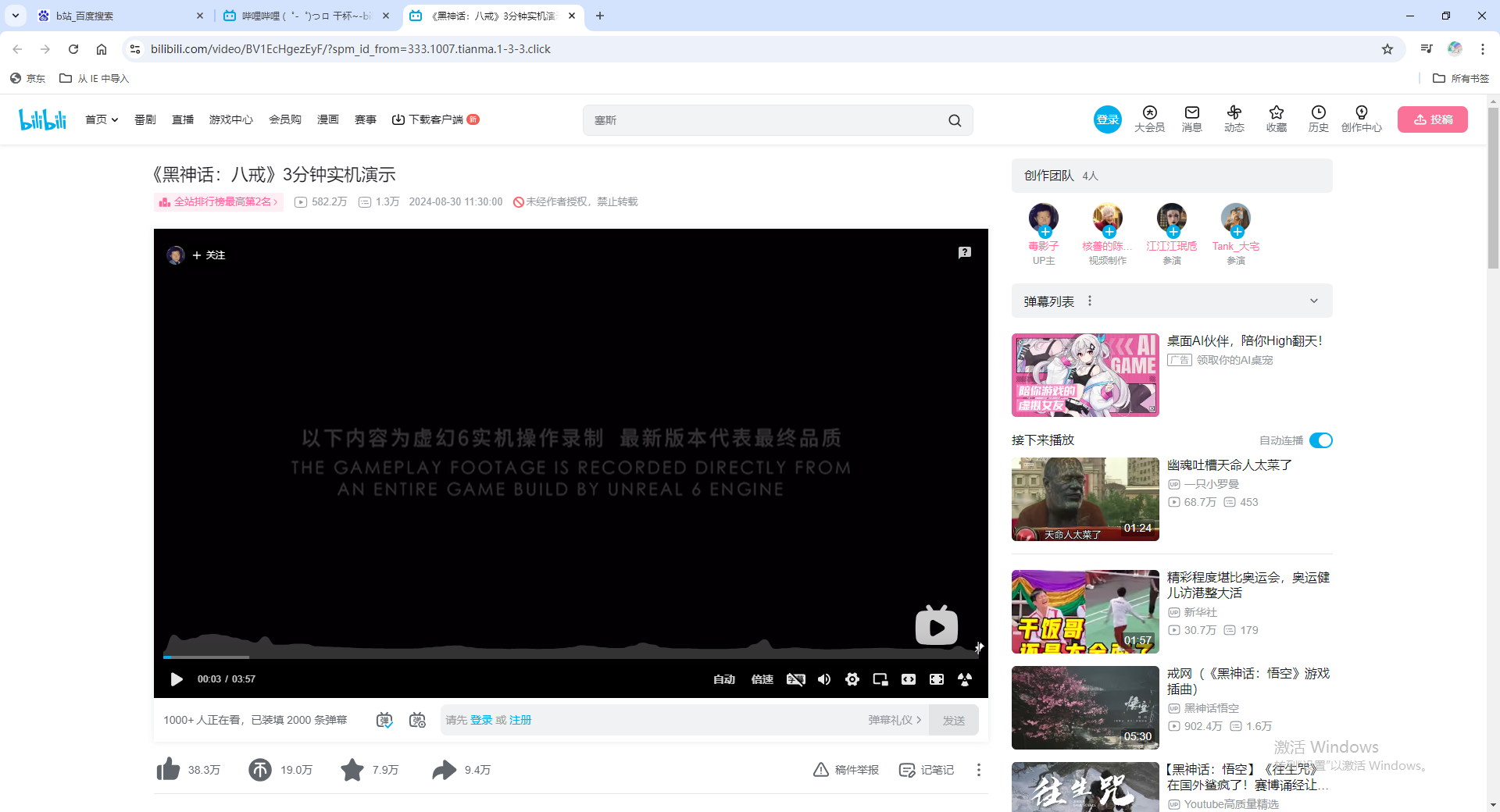Mute the video volume icon

click(x=824, y=679)
